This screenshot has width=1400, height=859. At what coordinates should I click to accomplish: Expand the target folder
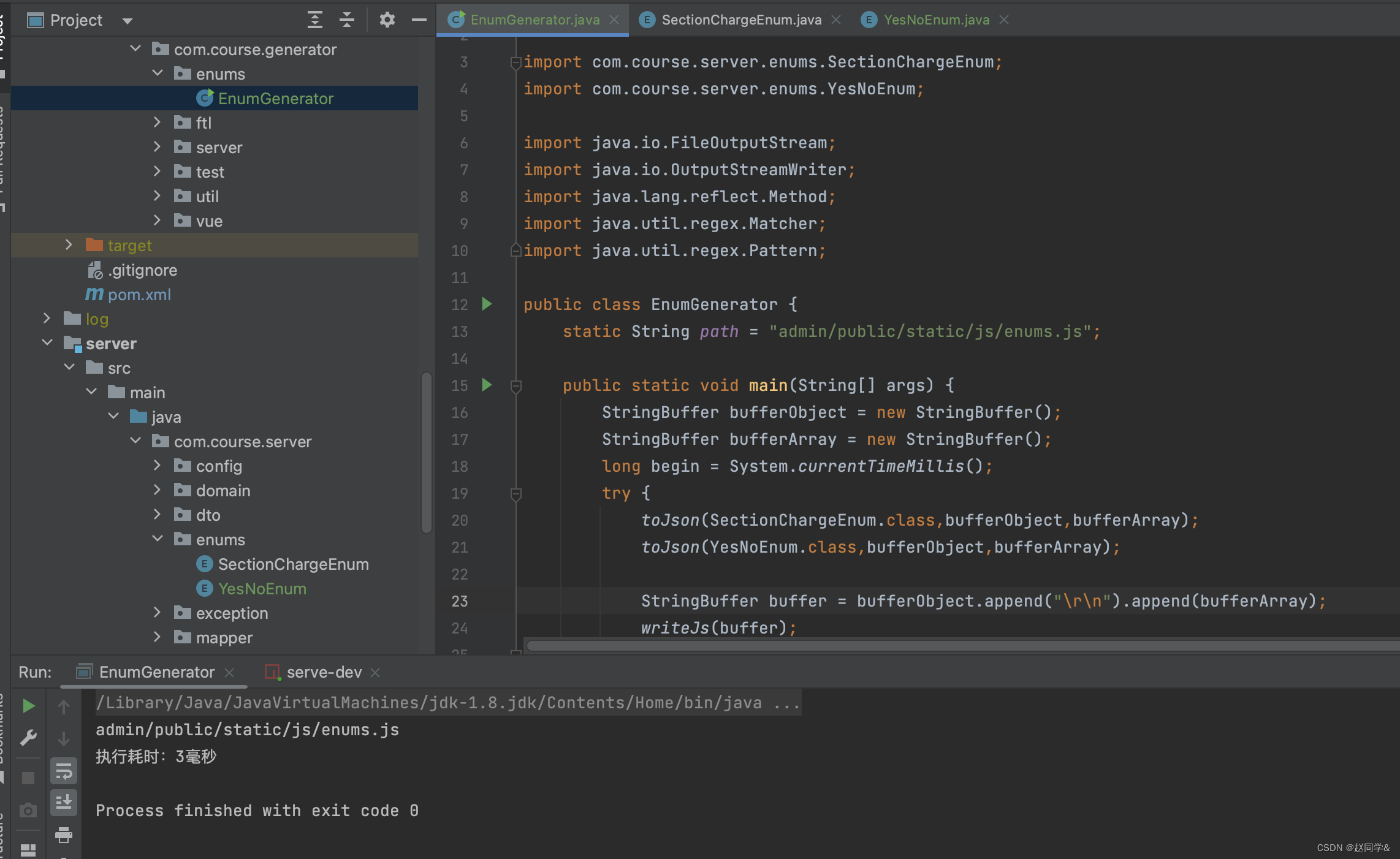pyautogui.click(x=69, y=245)
